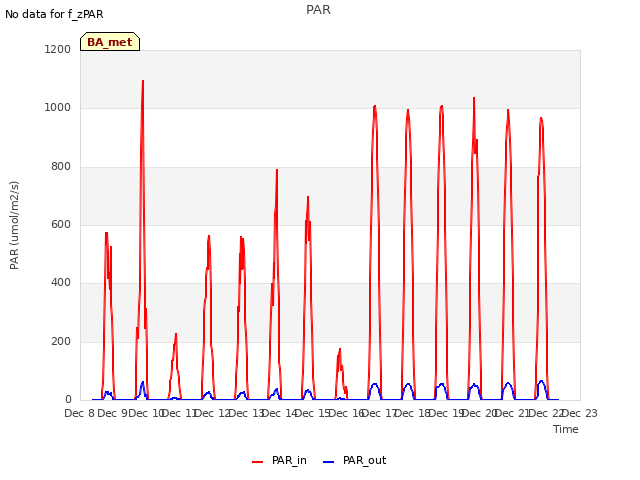The image size is (640, 480).
Task: Click the Dec 8 x-axis tick label
Action: [x=80, y=413]
